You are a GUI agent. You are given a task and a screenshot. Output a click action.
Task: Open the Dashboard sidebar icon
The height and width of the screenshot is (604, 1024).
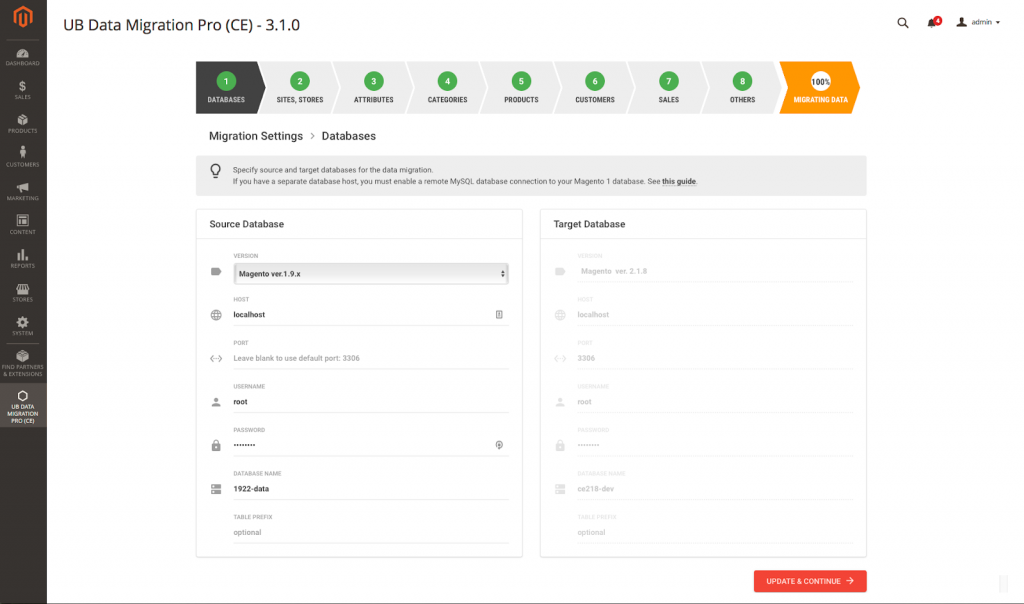coord(22,56)
